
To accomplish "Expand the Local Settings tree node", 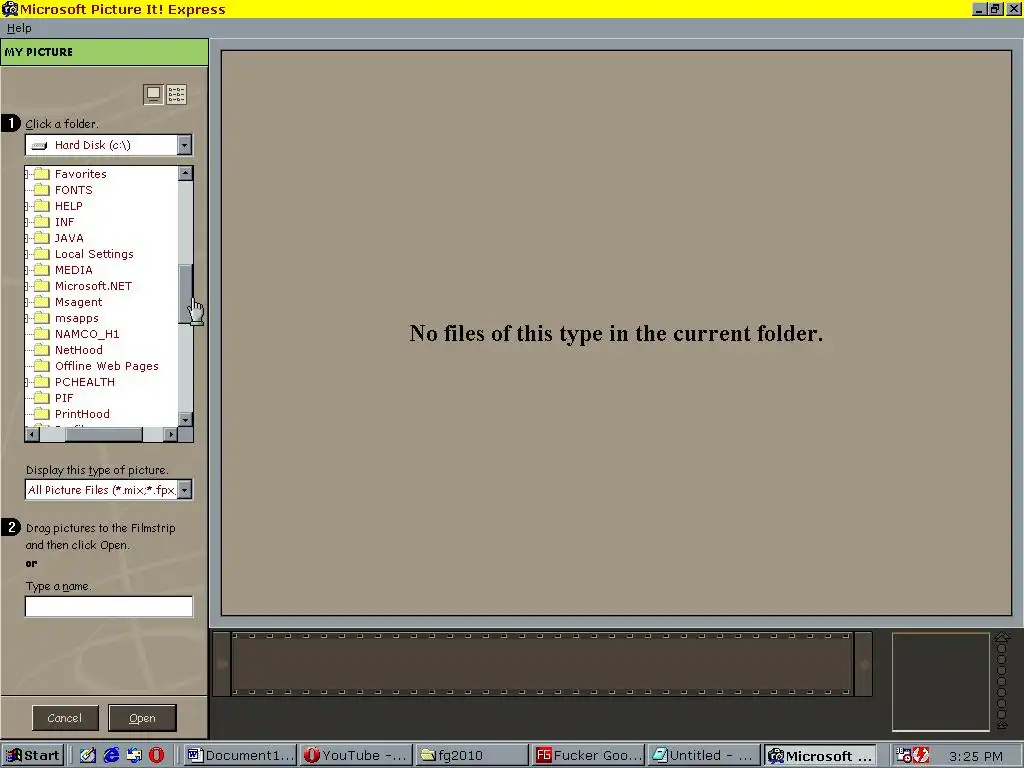I will click(x=27, y=254).
